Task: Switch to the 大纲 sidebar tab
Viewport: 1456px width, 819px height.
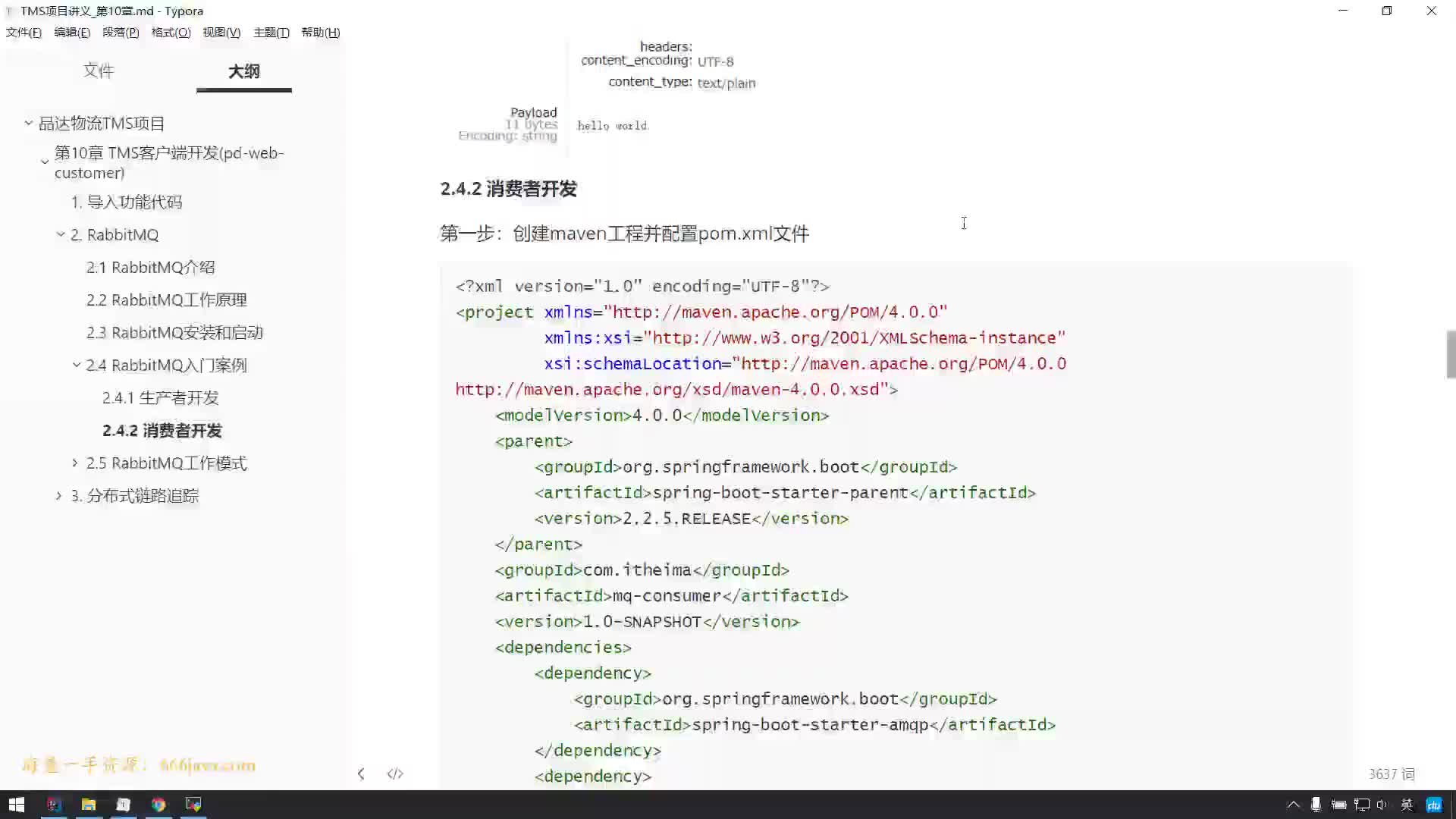Action: point(244,71)
